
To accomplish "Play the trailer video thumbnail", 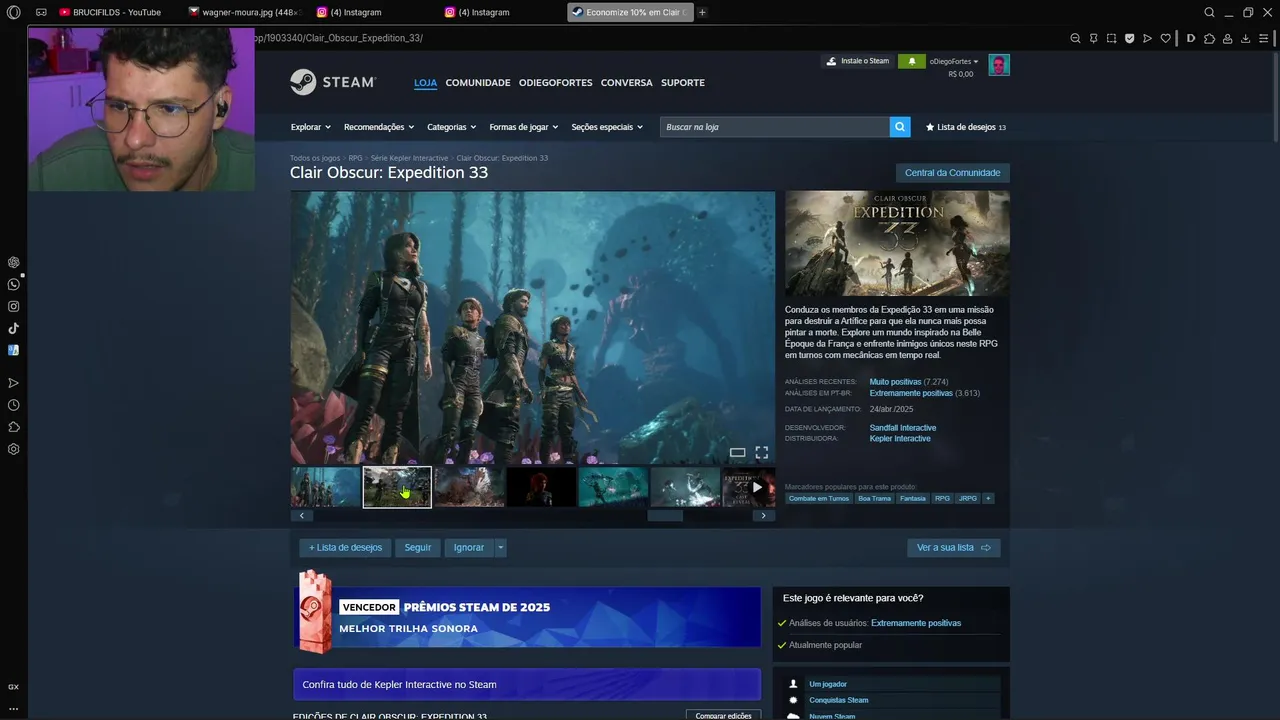I will [749, 487].
